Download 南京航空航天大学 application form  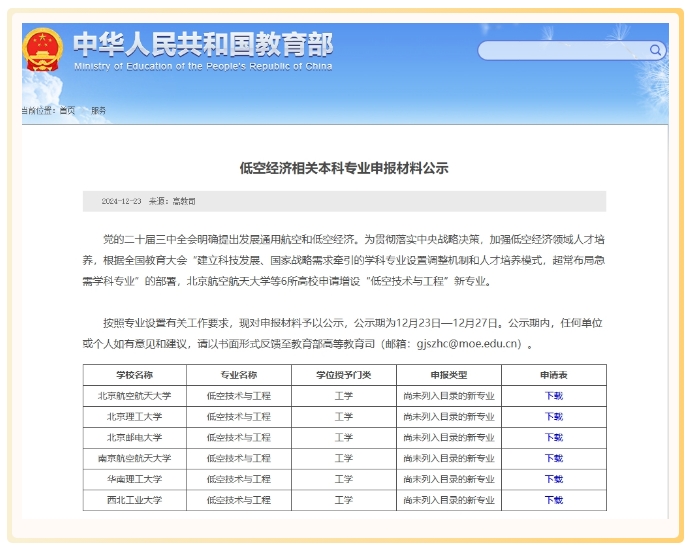pyautogui.click(x=554, y=458)
